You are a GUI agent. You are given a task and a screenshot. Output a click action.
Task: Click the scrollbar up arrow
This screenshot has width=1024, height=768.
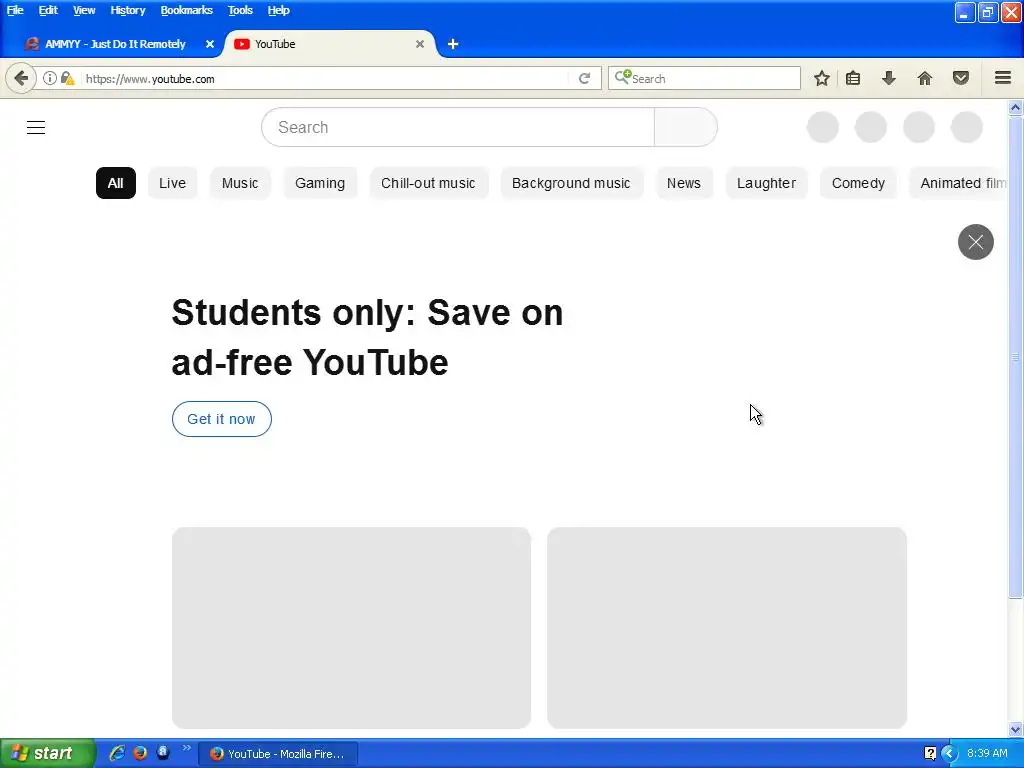[x=1015, y=107]
